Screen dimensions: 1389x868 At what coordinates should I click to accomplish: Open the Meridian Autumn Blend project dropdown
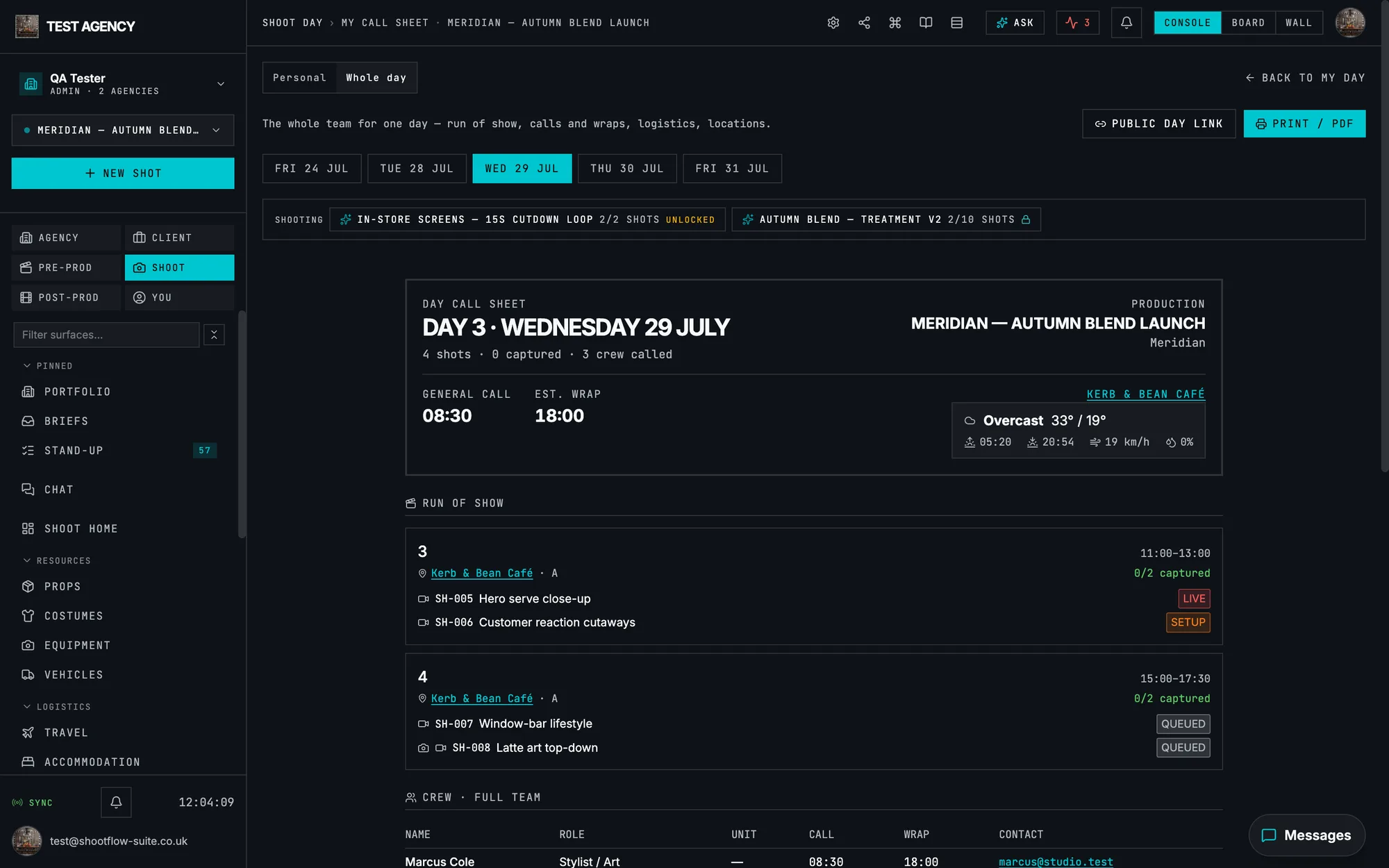coord(123,131)
